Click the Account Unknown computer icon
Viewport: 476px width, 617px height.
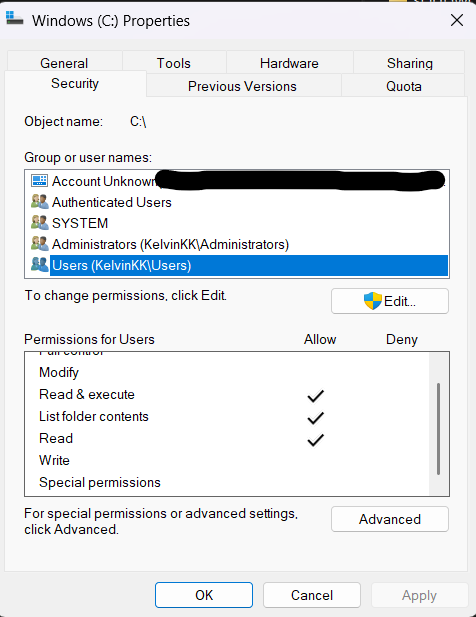click(x=39, y=181)
